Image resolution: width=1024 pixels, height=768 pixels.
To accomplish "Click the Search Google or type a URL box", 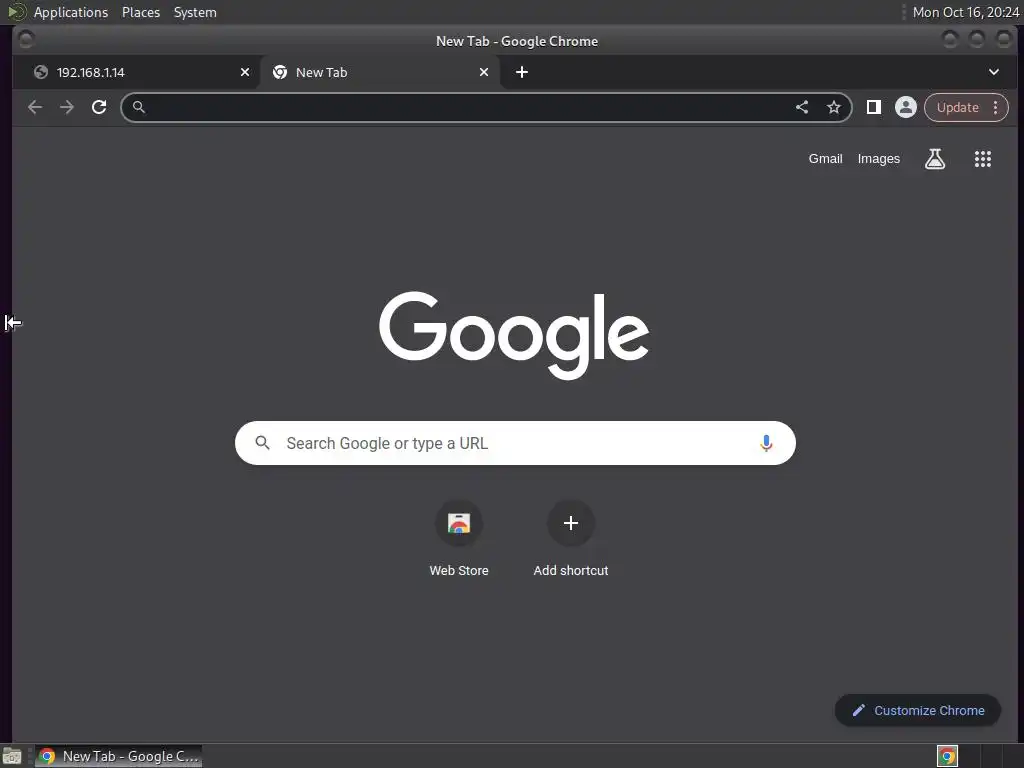I will (515, 443).
